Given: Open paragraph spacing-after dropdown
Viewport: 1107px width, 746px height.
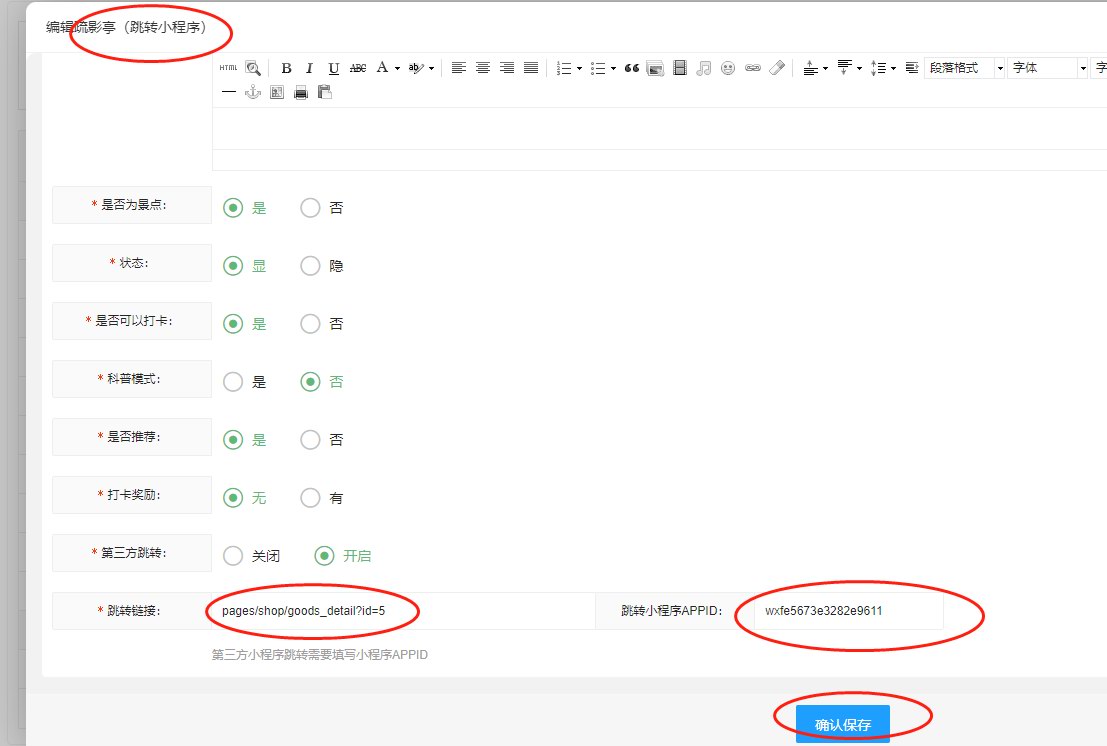Looking at the screenshot, I should [859, 68].
